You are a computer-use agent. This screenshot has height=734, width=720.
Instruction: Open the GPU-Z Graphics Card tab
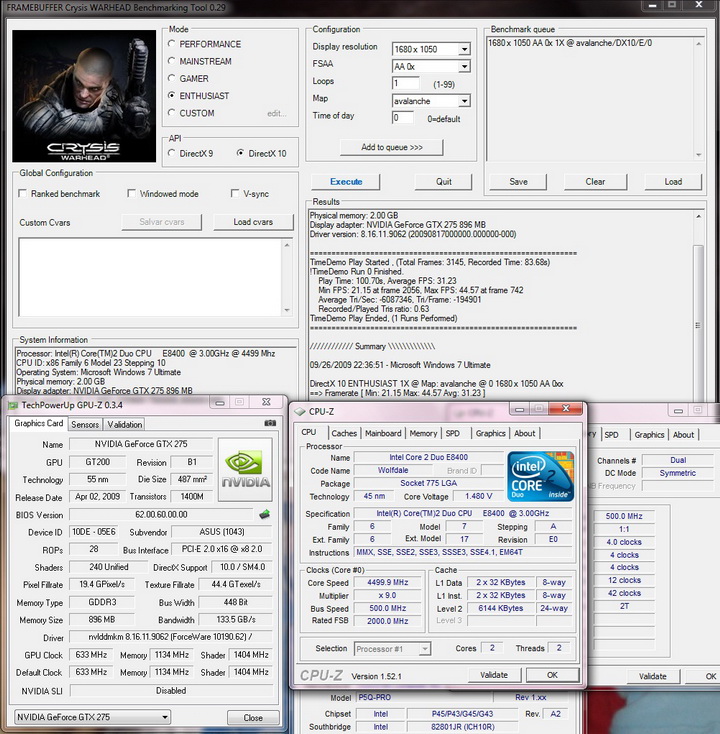tap(38, 423)
